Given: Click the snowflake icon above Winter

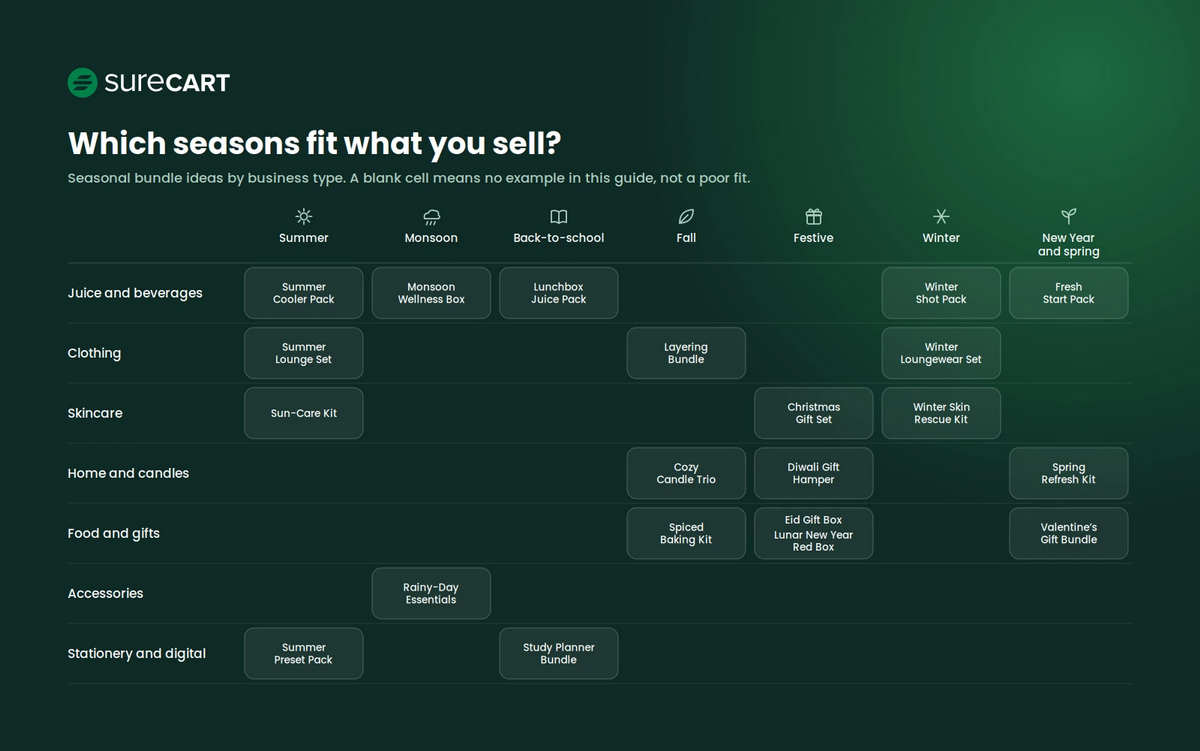Looking at the screenshot, I should pyautogui.click(x=941, y=216).
